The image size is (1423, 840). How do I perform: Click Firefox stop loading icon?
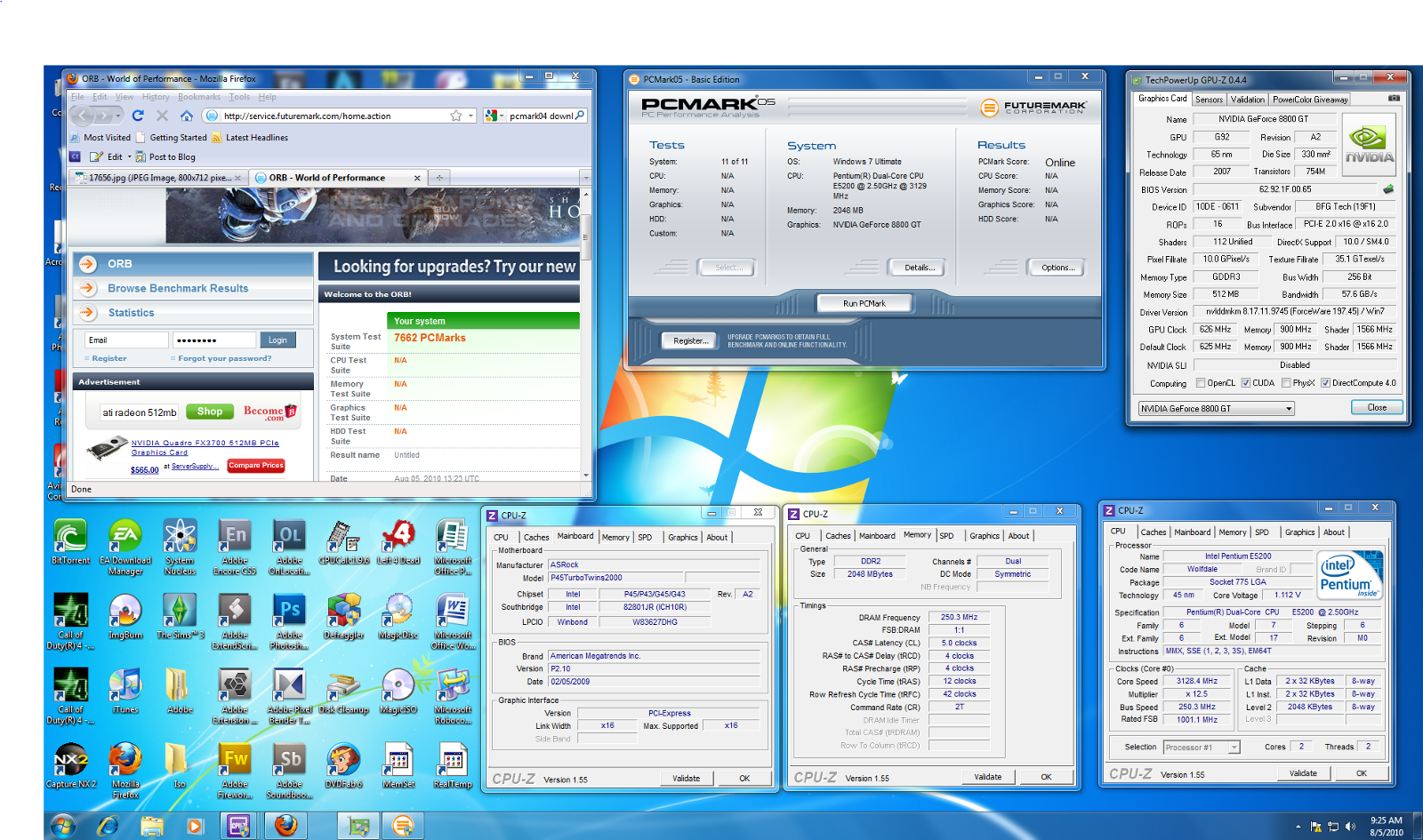click(x=162, y=116)
